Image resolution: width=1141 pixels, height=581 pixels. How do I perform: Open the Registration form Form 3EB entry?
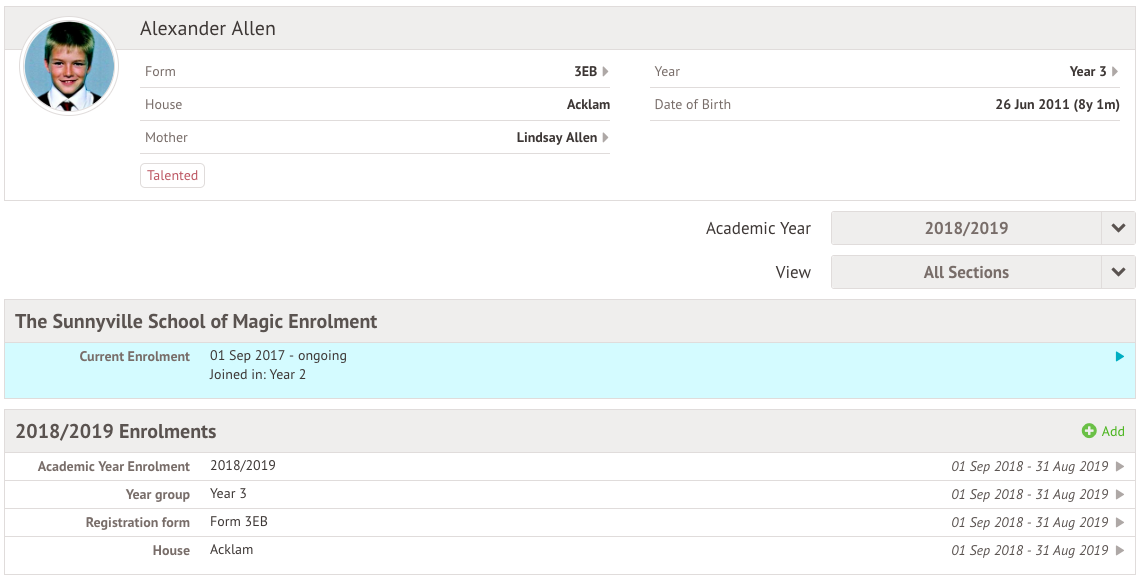[239, 522]
